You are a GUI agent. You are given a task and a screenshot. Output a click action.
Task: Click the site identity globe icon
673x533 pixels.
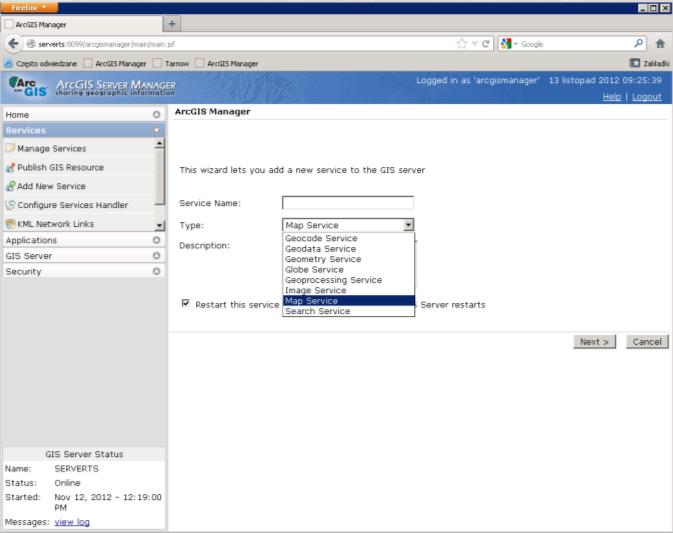tap(31, 44)
